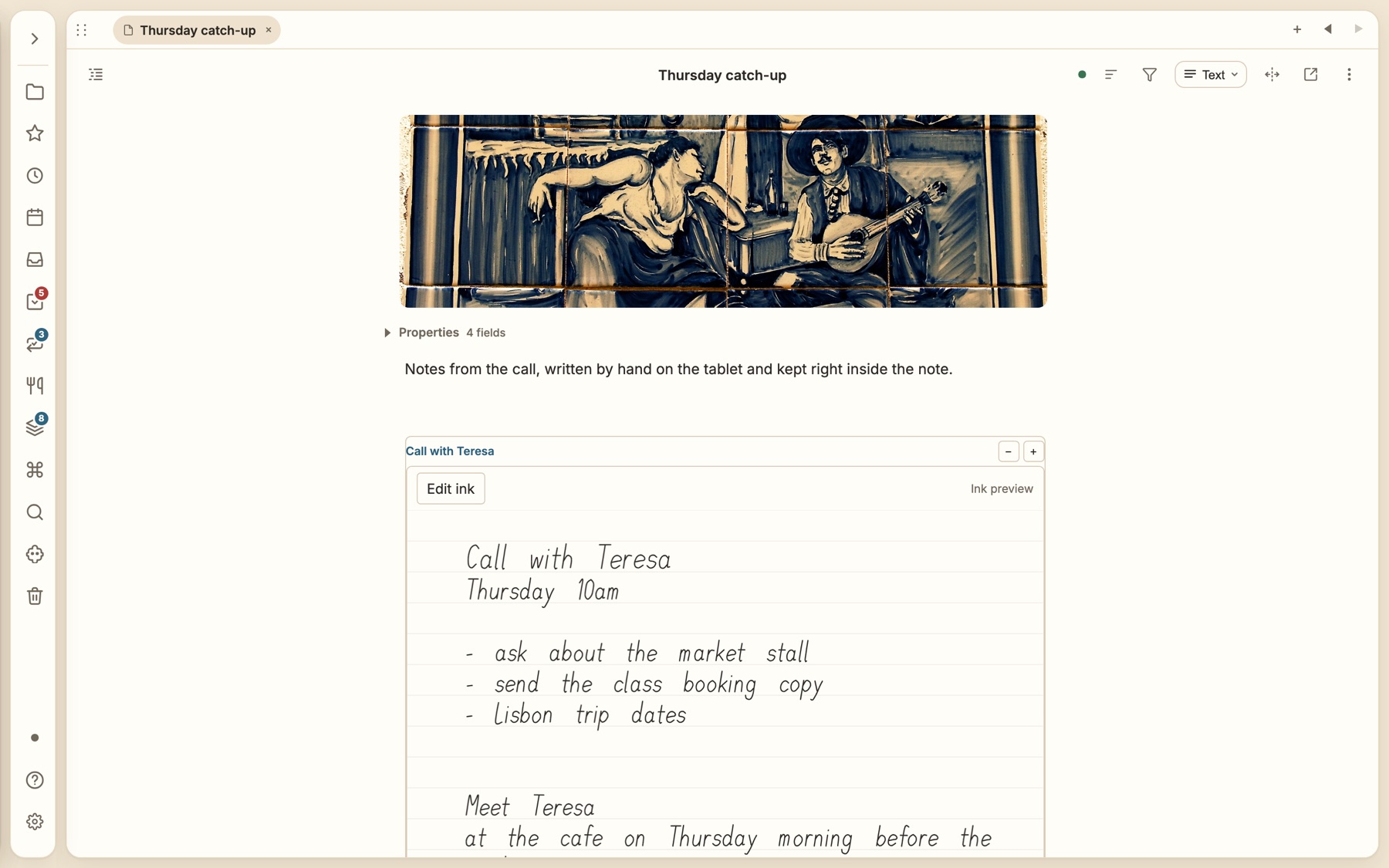Open the three-dot more options menu
1389x868 pixels.
tap(1349, 75)
